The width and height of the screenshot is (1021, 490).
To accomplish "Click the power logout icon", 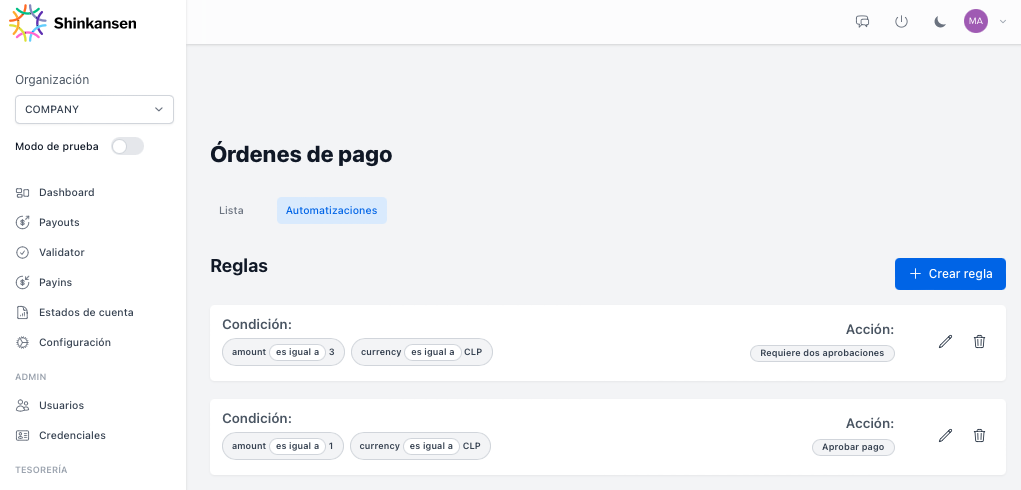I will point(901,21).
